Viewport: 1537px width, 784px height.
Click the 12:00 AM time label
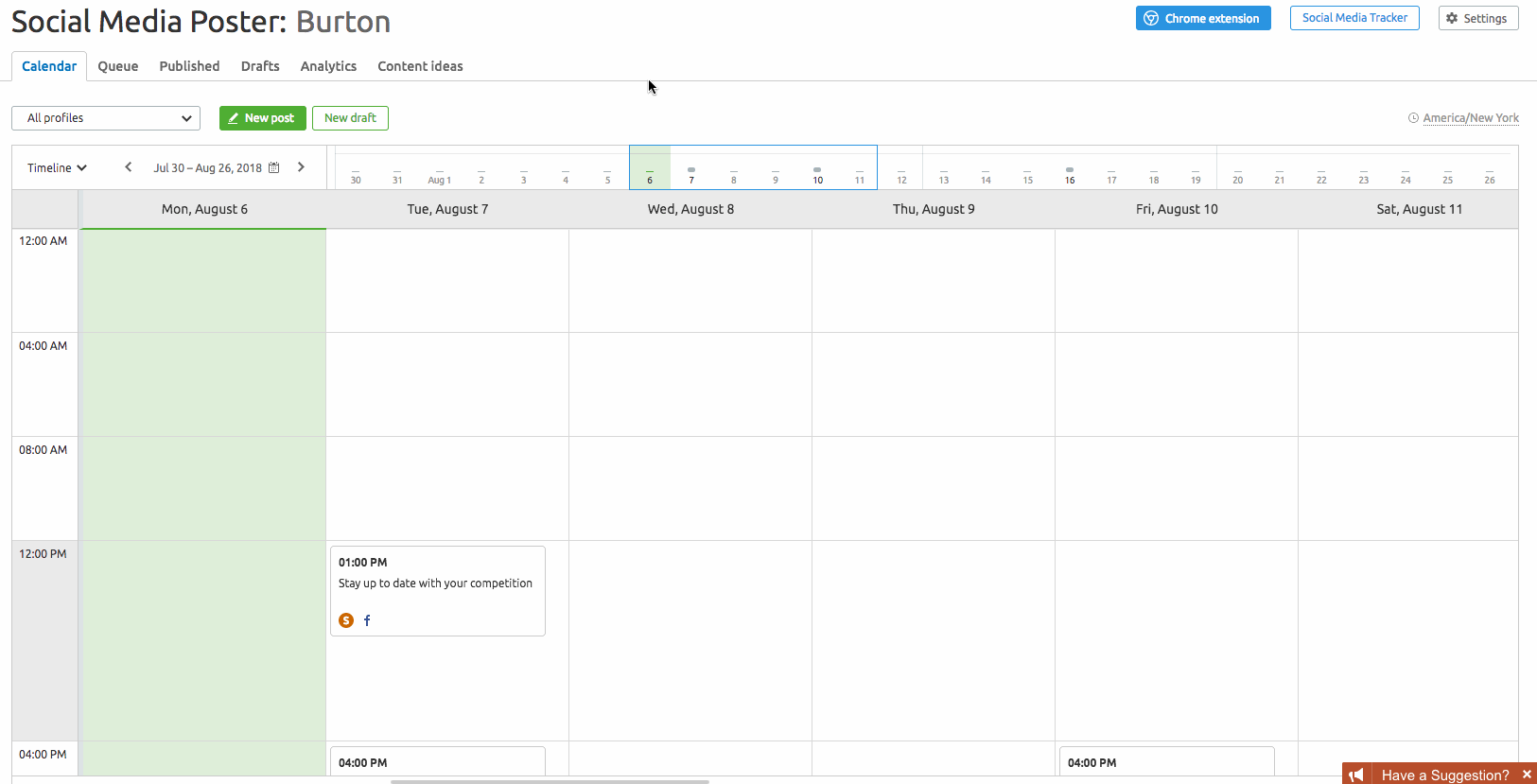pos(43,241)
